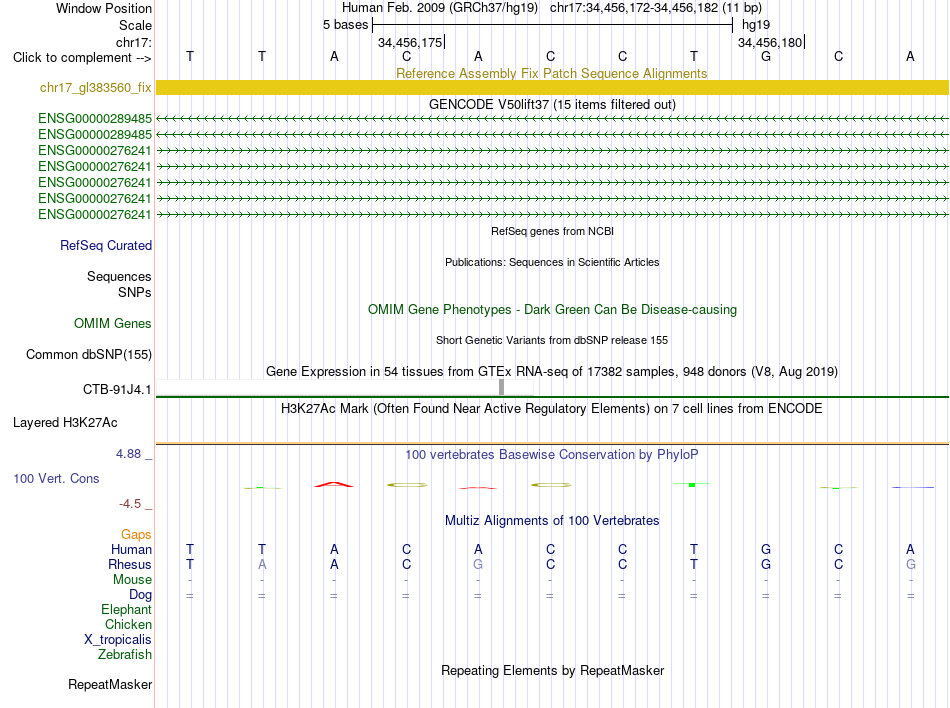
Task: Open the GTEx Gene Expression track title
Action: pyautogui.click(x=552, y=371)
